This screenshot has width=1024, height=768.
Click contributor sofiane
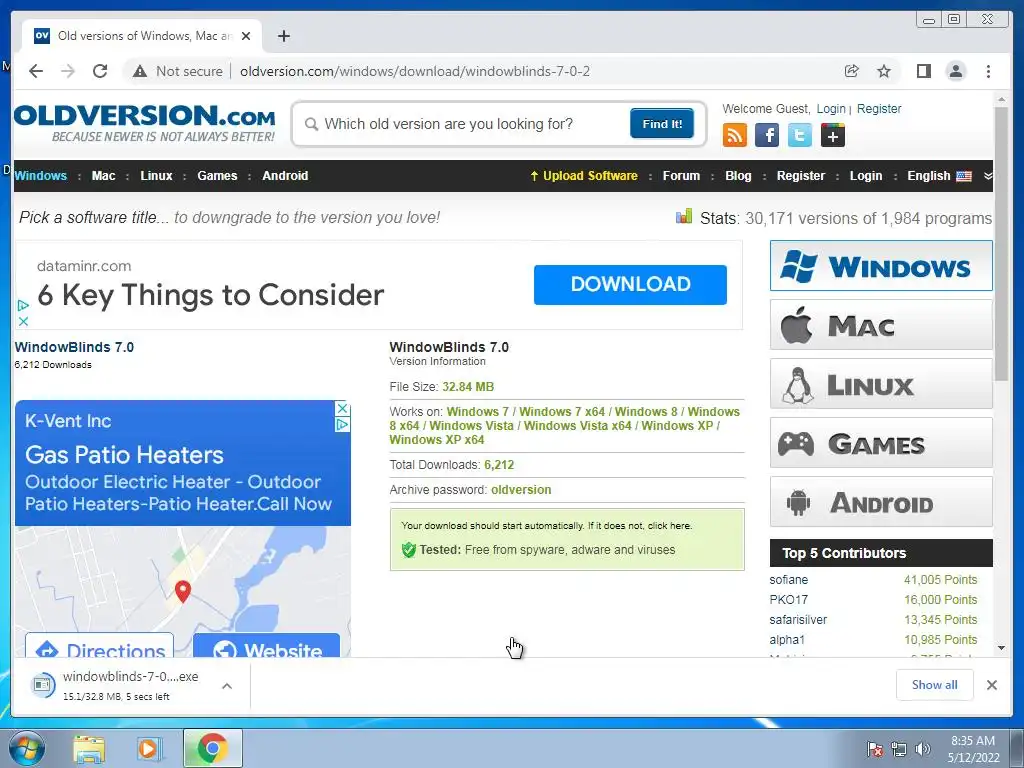[x=788, y=580]
